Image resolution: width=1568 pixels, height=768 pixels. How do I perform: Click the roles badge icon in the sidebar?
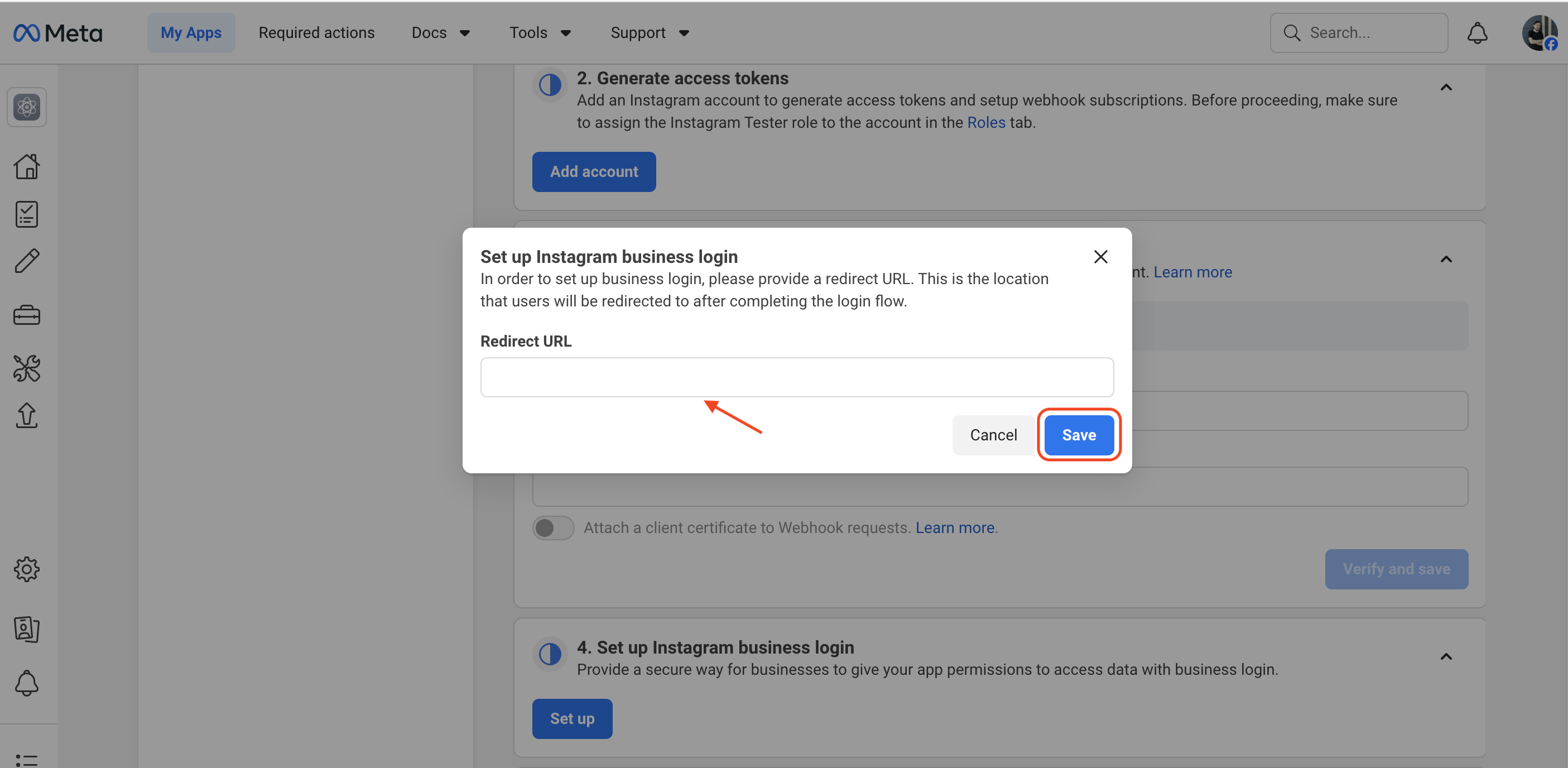pyautogui.click(x=27, y=629)
